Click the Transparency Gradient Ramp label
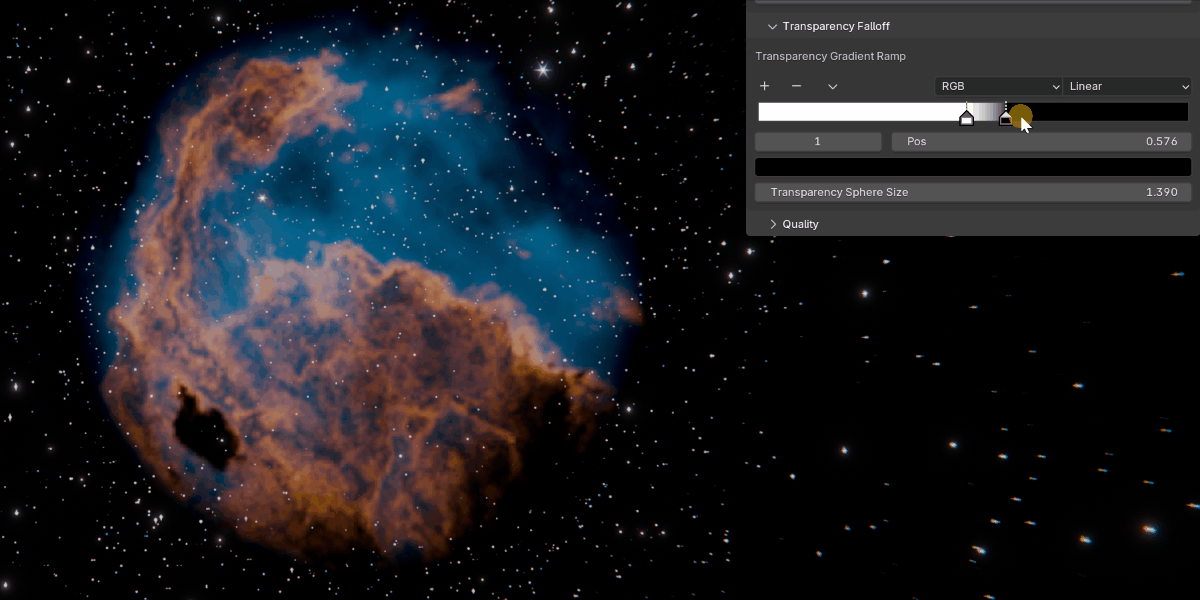Viewport: 1200px width, 600px height. tap(830, 56)
